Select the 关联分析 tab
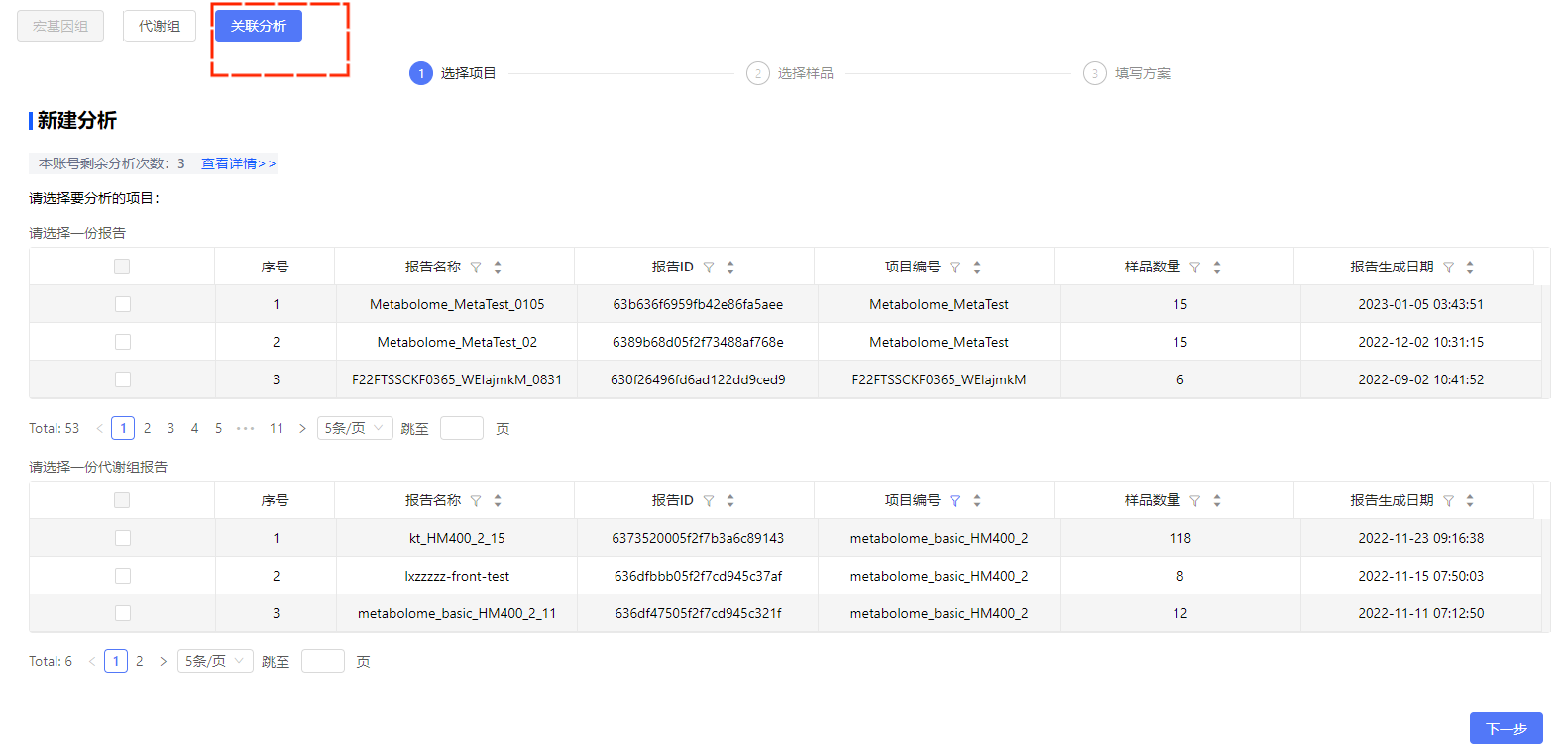 point(259,26)
